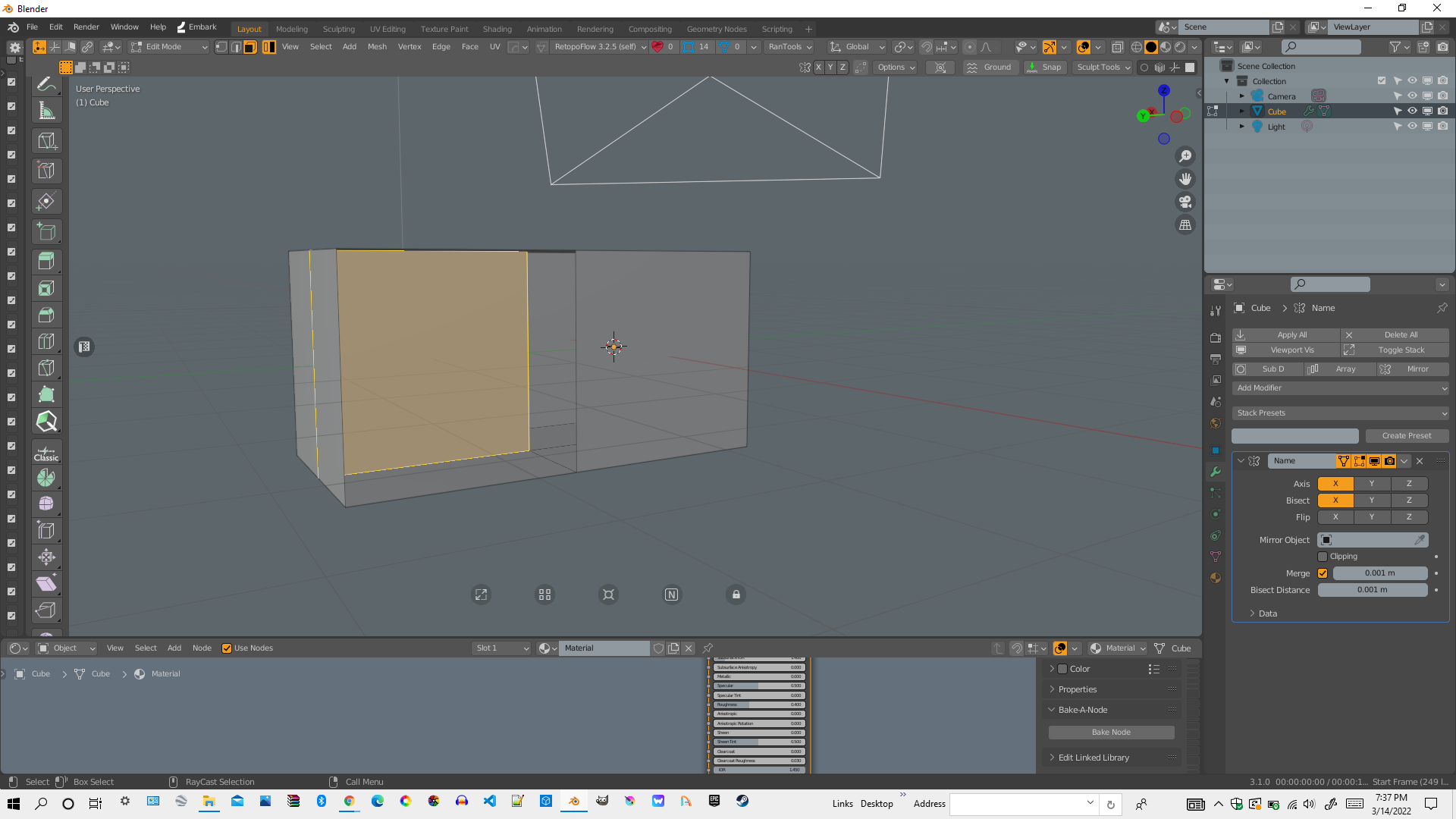Click the zoom viewport magnifier gizmo
This screenshot has height=819, width=1456.
[1185, 156]
